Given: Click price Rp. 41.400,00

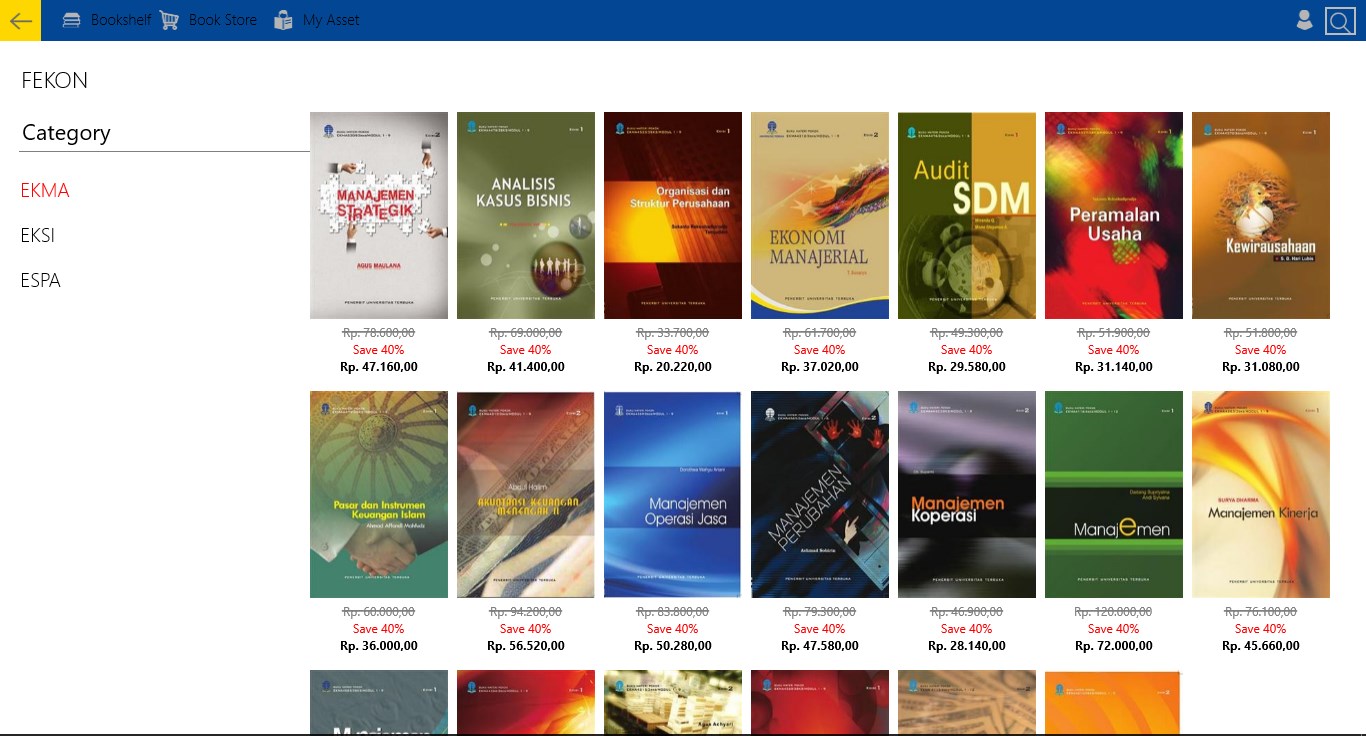Looking at the screenshot, I should (526, 367).
